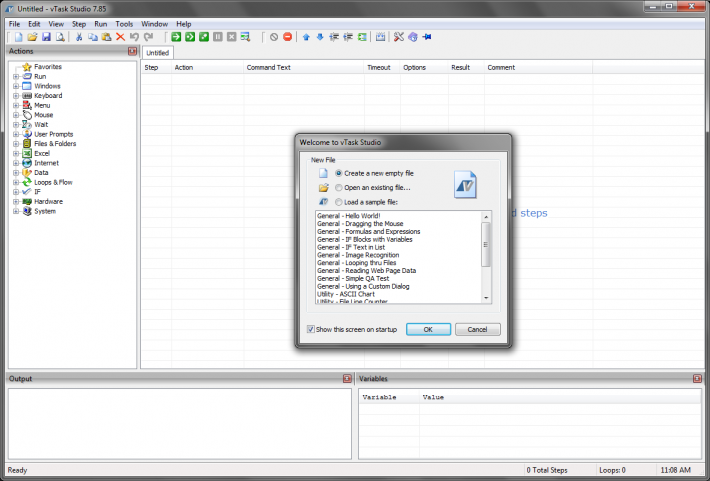Expand the Run actions category
Image resolution: width=710 pixels, height=481 pixels.
(x=16, y=77)
